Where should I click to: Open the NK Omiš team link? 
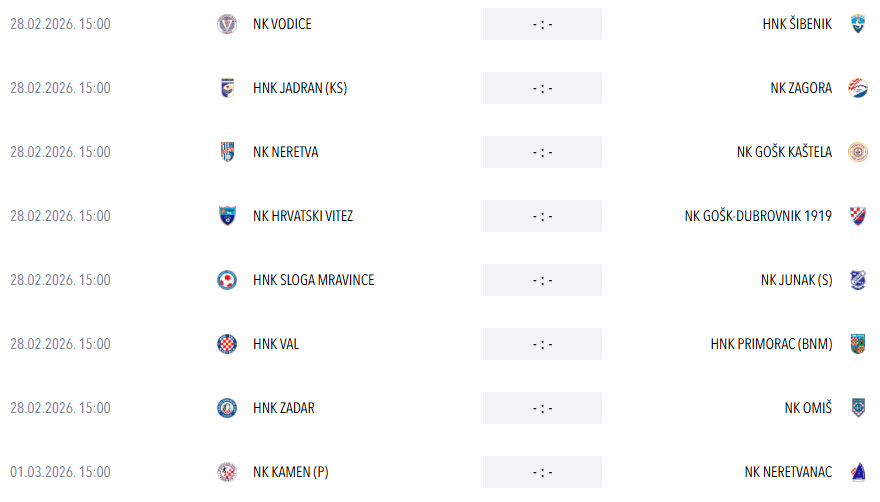(x=808, y=408)
